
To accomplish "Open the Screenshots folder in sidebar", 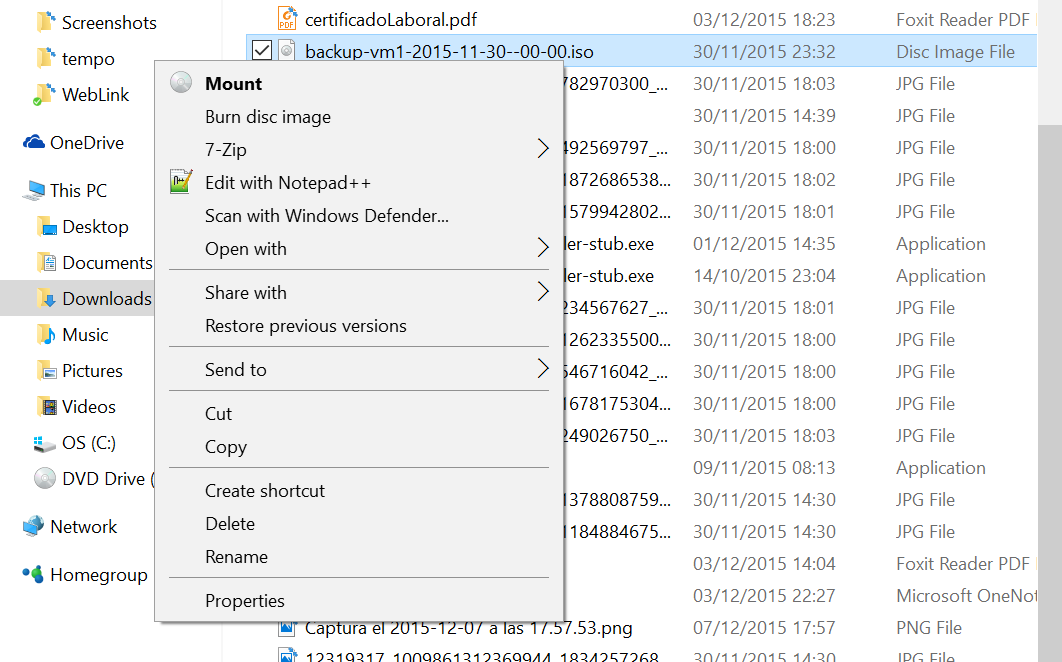I will (x=109, y=22).
